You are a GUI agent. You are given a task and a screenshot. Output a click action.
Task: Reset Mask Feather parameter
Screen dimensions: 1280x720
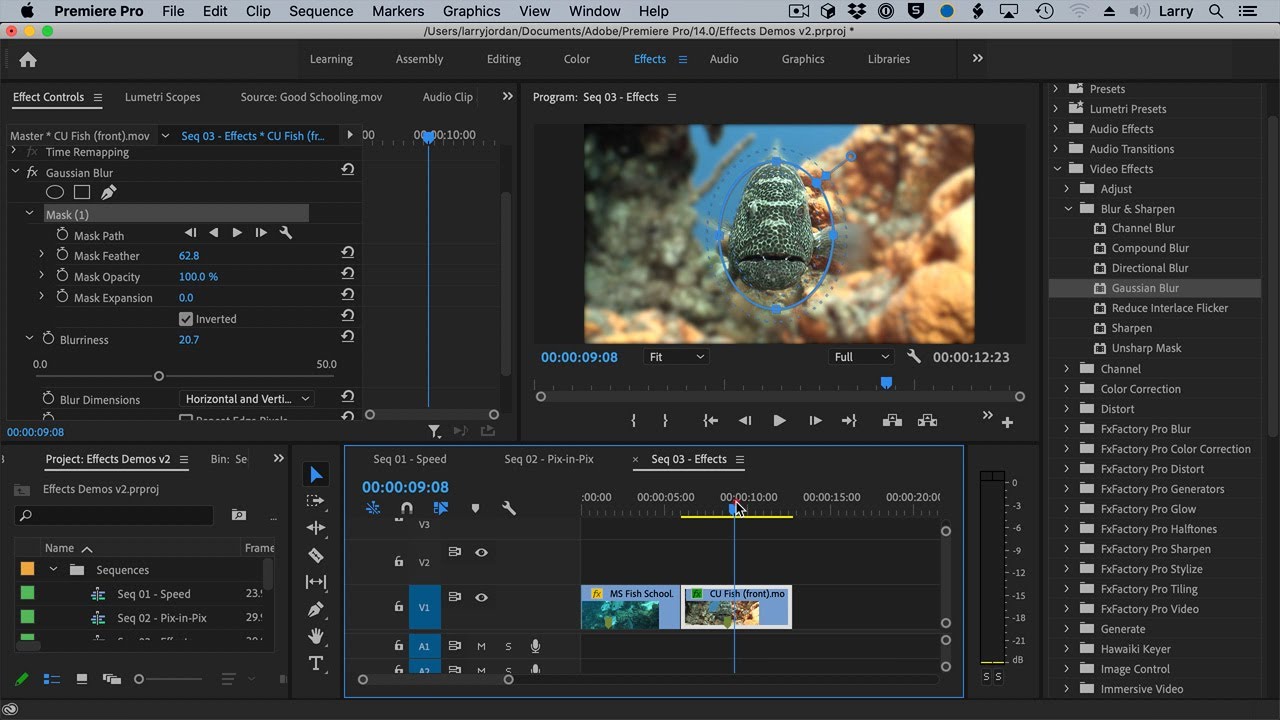347,255
